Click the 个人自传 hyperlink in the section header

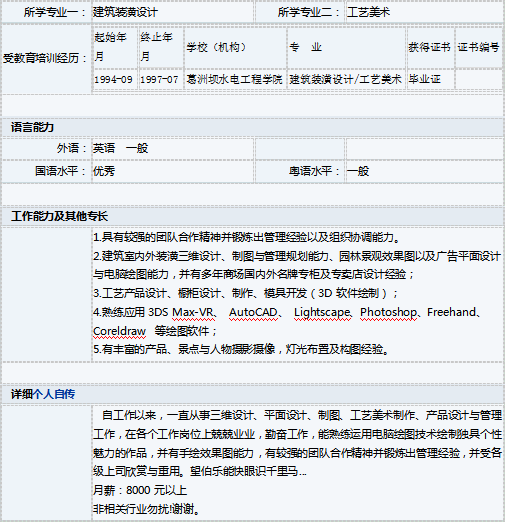(54, 394)
